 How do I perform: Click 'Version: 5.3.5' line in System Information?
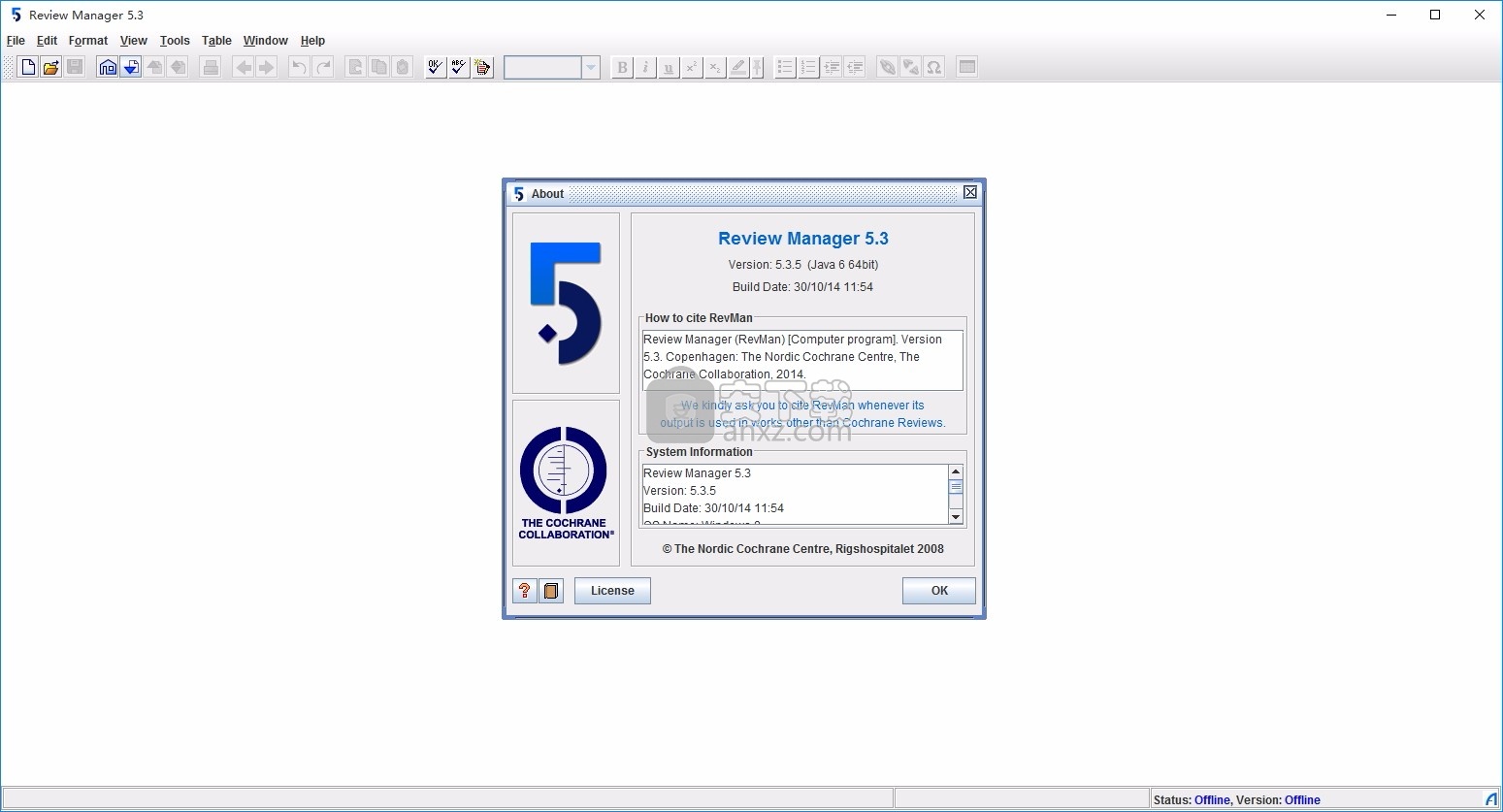click(680, 491)
